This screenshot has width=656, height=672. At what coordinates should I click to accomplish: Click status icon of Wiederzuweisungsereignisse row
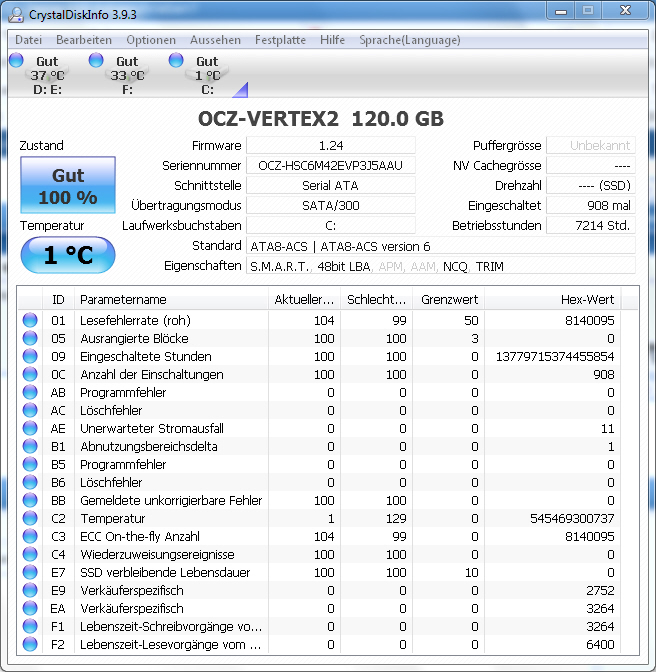30,554
